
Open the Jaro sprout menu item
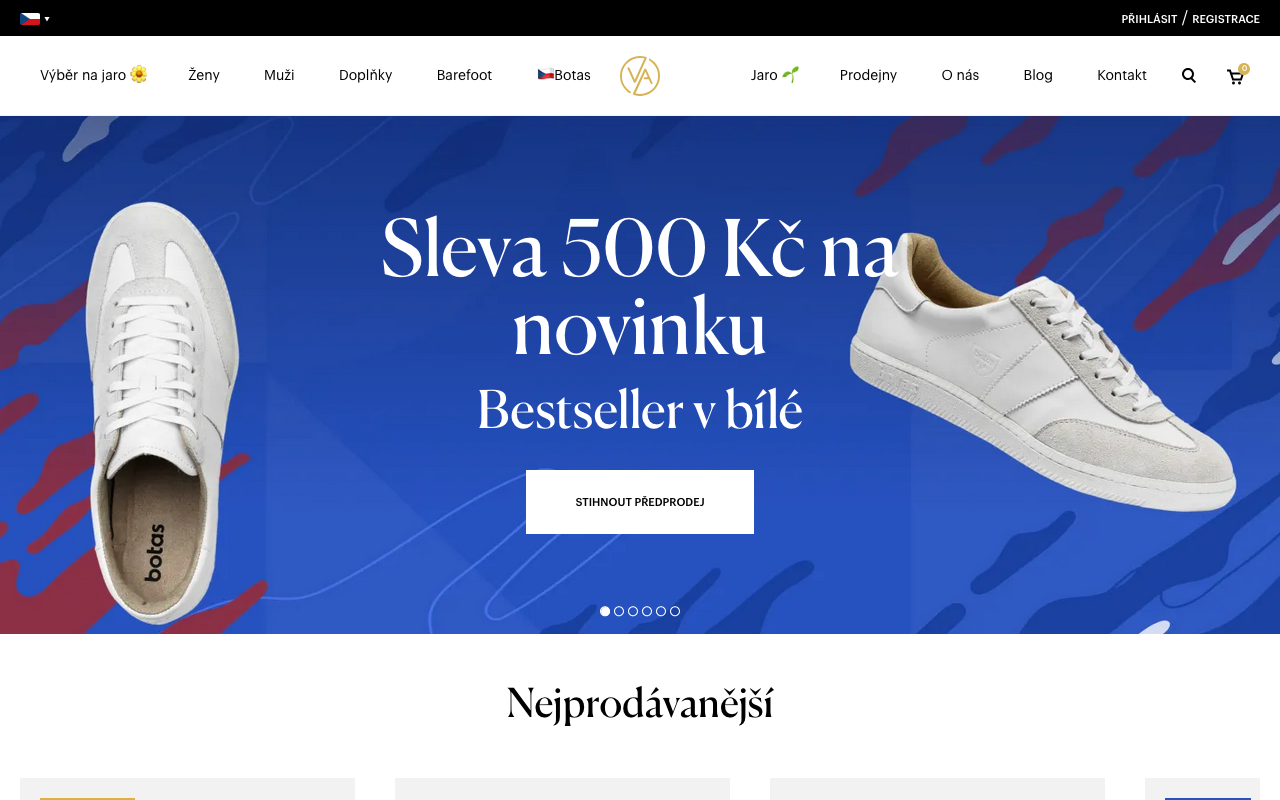775,75
